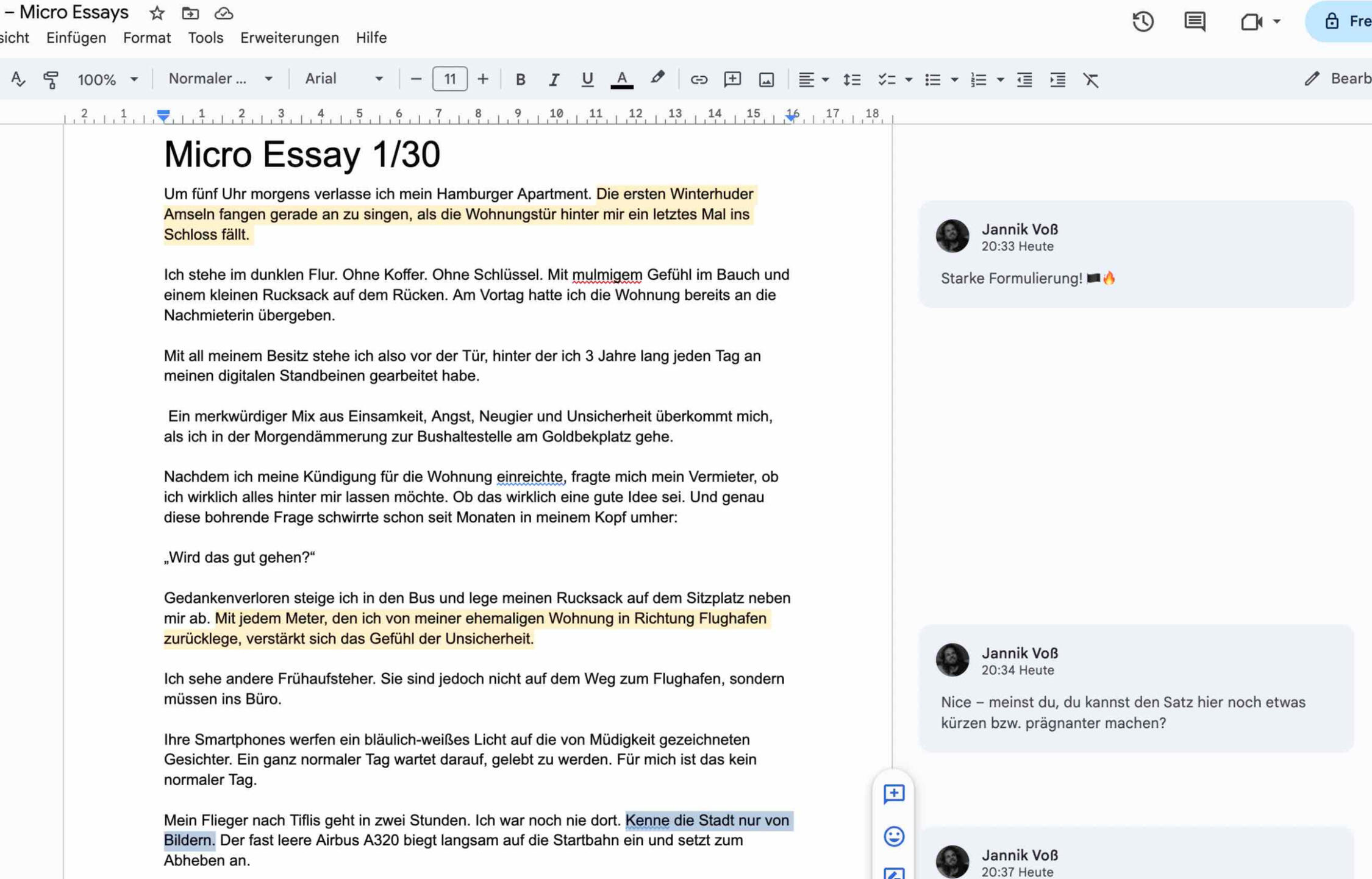The width and height of the screenshot is (1372, 879).
Task: Open version history clock icon
Action: point(1143,22)
